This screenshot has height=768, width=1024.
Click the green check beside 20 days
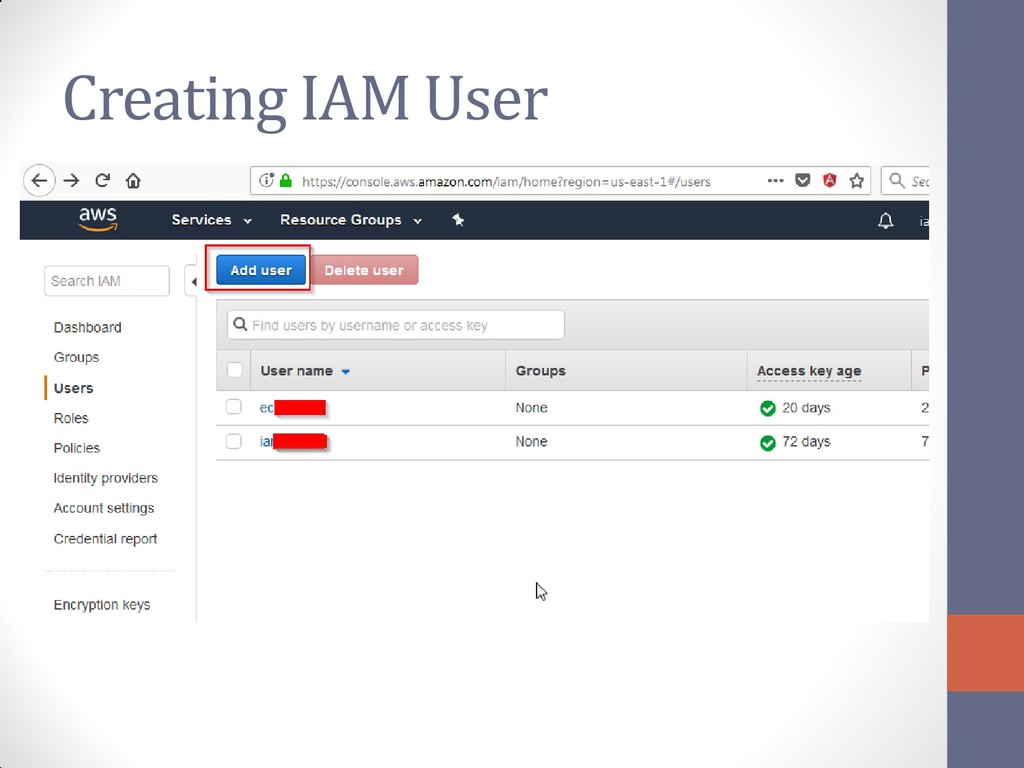[x=767, y=409]
